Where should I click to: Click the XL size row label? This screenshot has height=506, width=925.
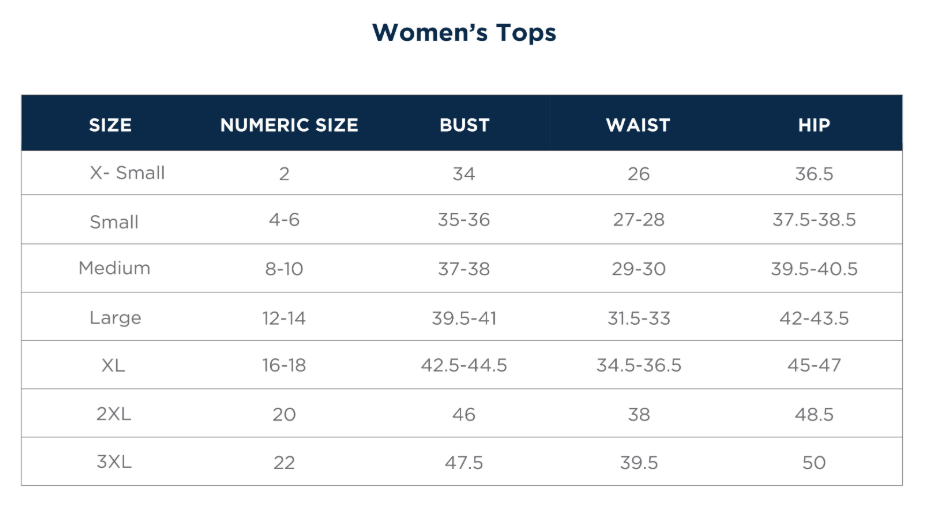113,365
